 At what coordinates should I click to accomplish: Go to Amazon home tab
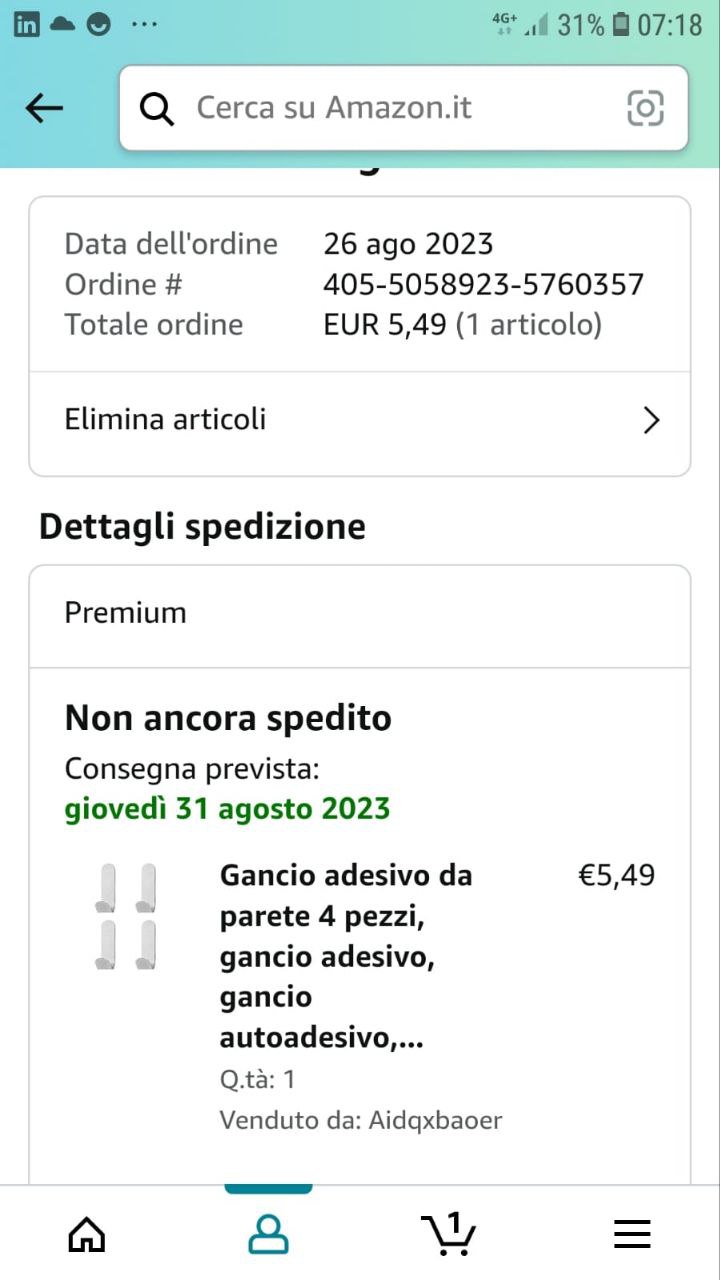87,1233
